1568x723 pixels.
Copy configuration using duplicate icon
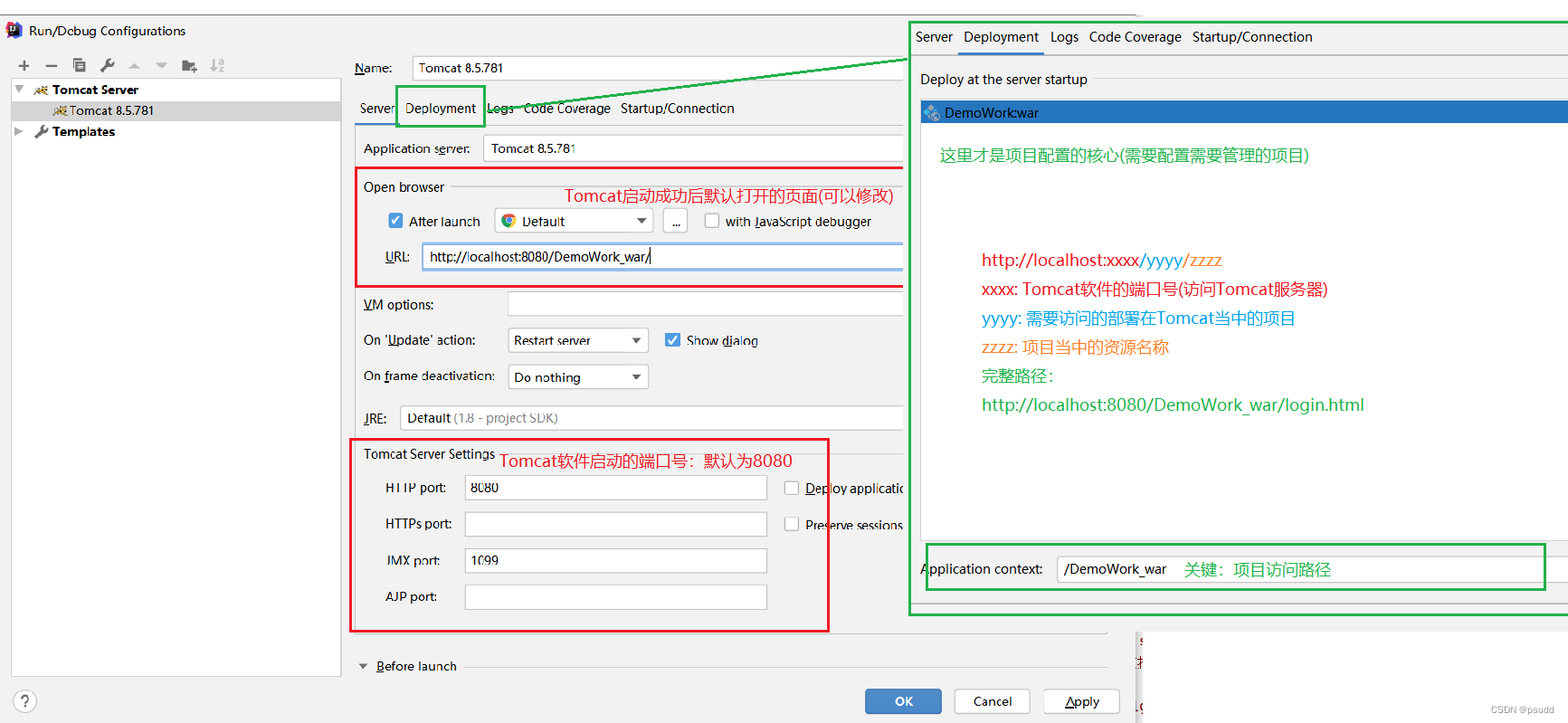pyautogui.click(x=80, y=65)
